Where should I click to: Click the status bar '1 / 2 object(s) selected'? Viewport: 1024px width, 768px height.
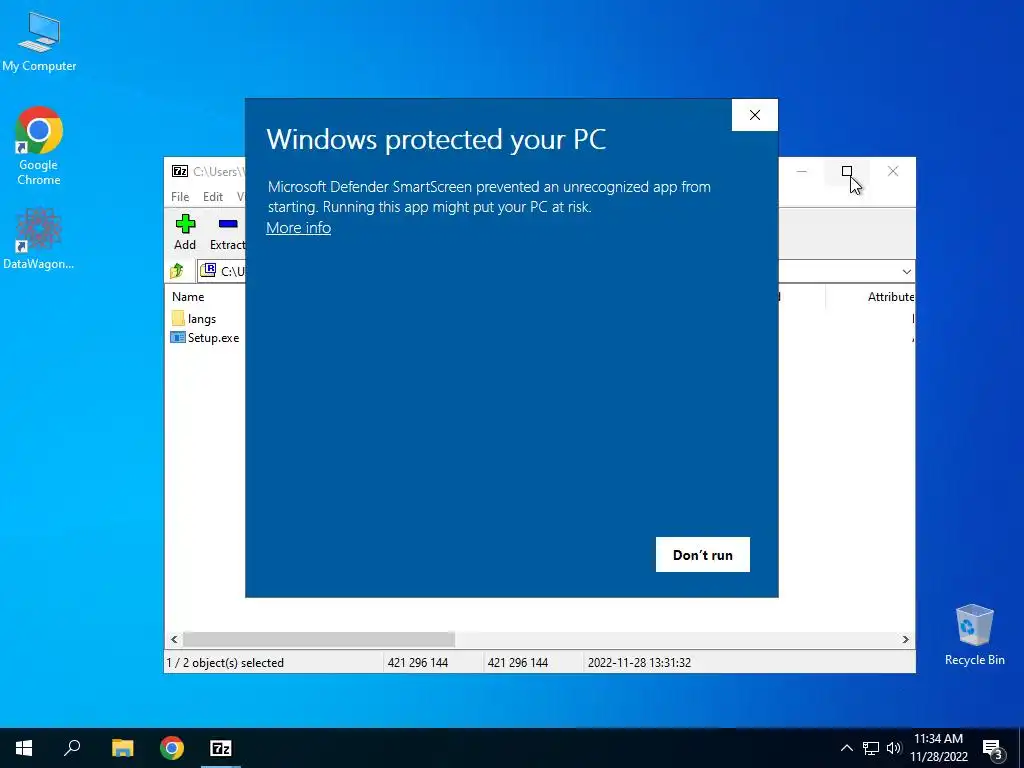click(225, 663)
